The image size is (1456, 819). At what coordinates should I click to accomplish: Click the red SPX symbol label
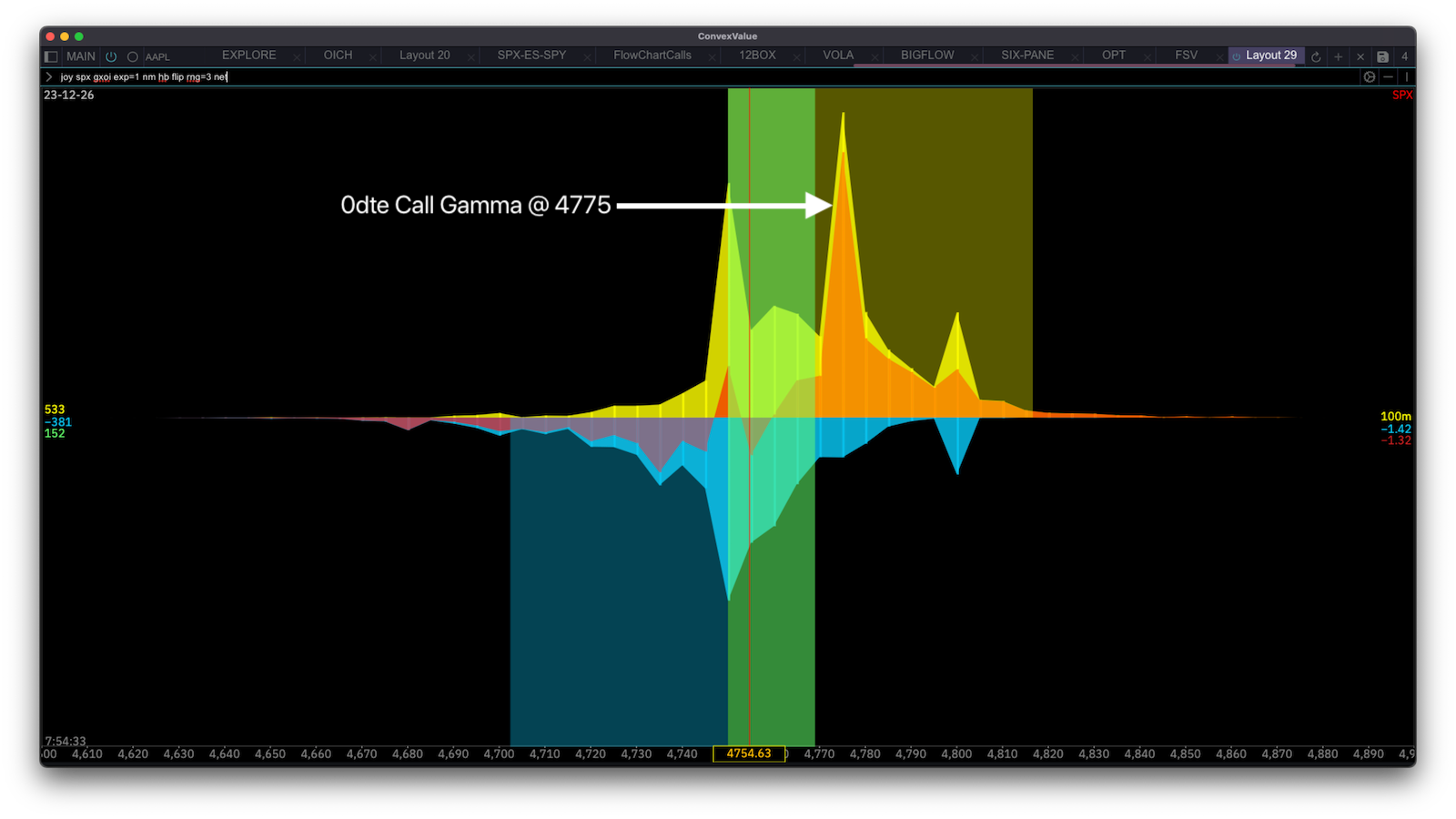pos(1402,96)
